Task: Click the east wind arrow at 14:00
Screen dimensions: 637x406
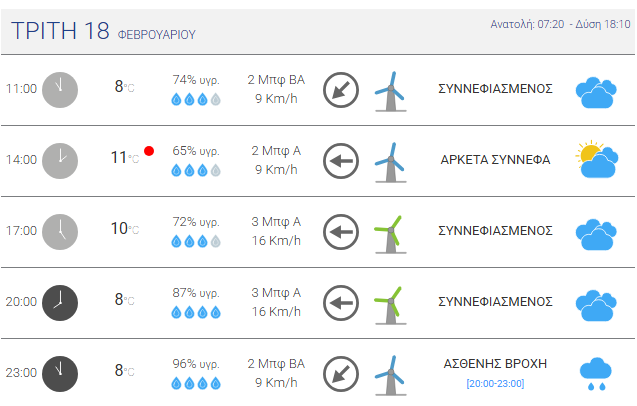Action: [x=341, y=161]
